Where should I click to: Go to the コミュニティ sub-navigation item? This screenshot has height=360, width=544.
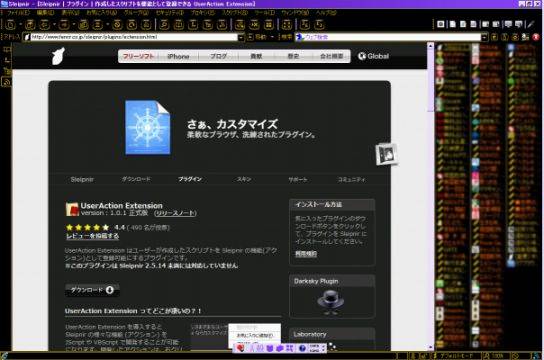click(351, 179)
